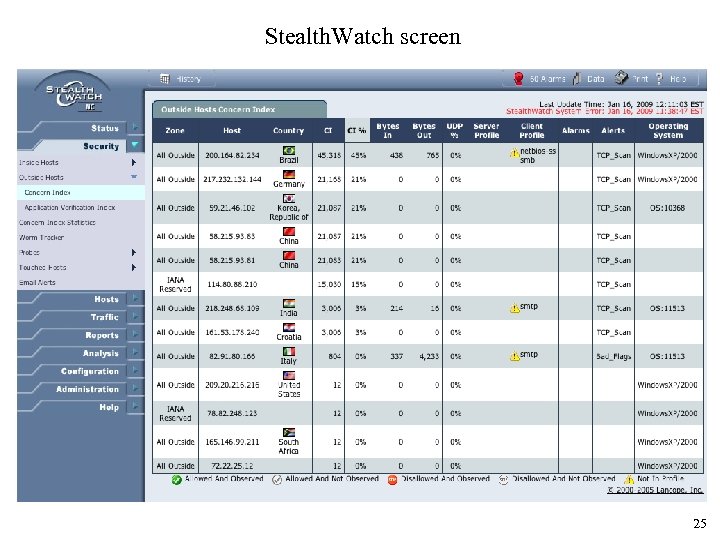Viewport: 720px width, 540px height.
Task: Click the StealthWatch NC logo
Action: (x=74, y=96)
